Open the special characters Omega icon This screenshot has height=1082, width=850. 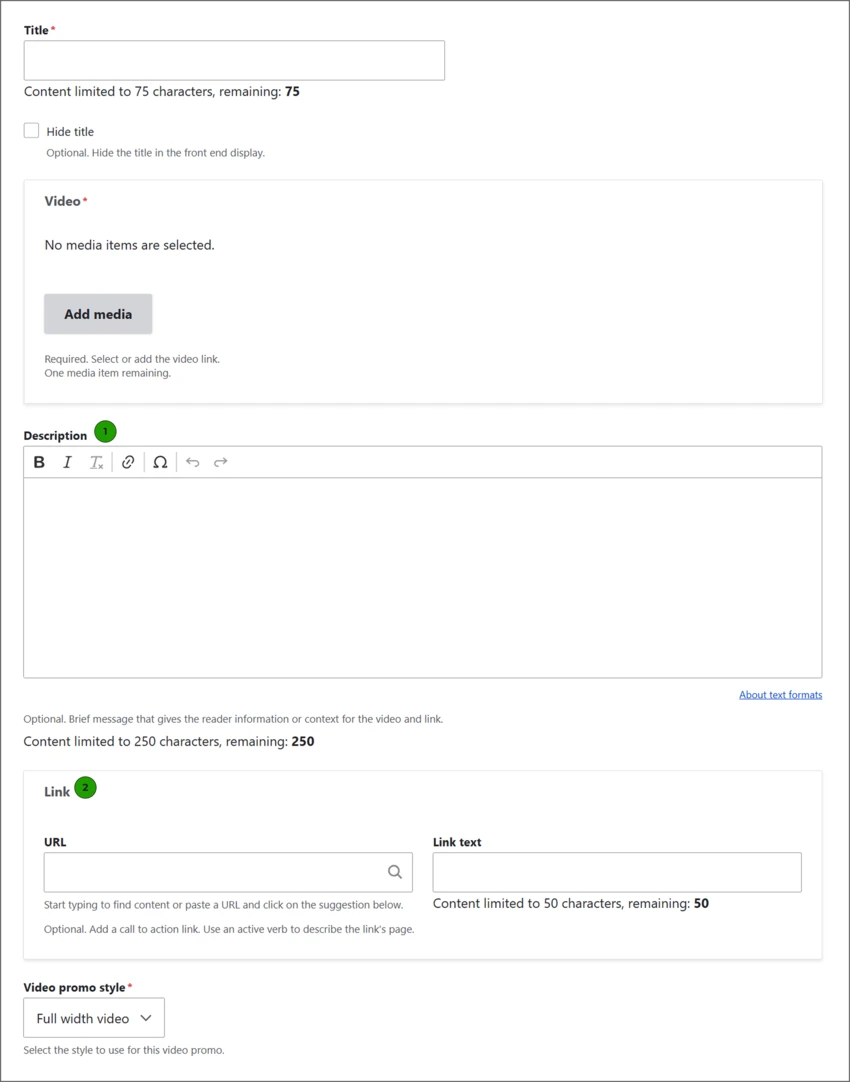point(160,462)
